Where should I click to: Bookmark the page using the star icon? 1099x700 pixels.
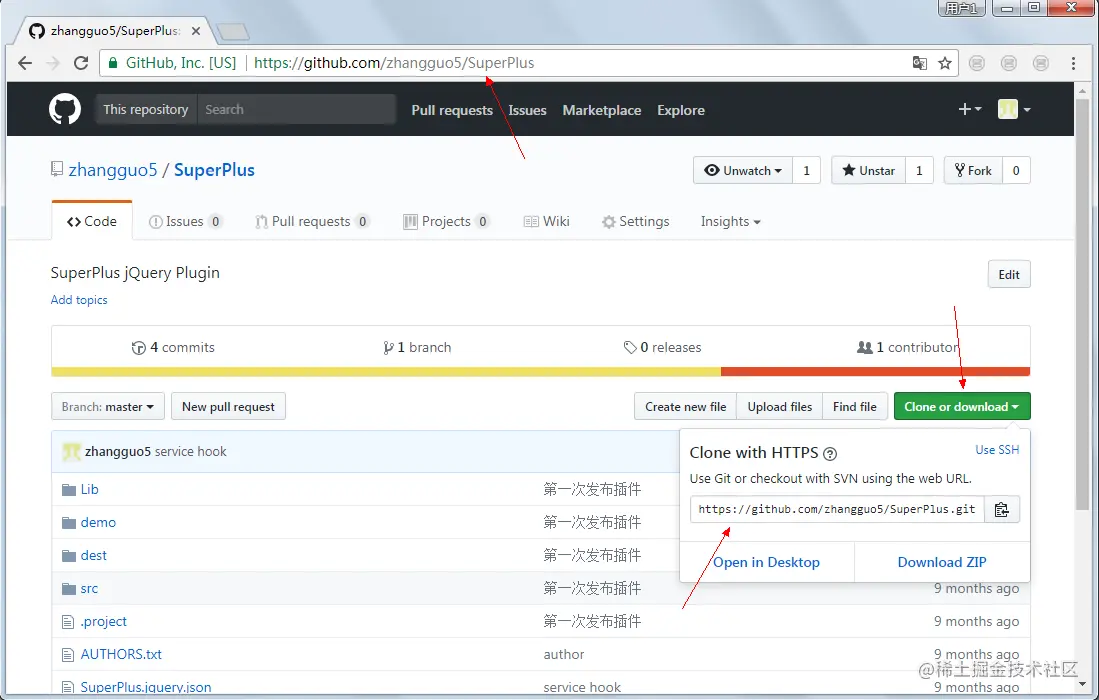[945, 63]
